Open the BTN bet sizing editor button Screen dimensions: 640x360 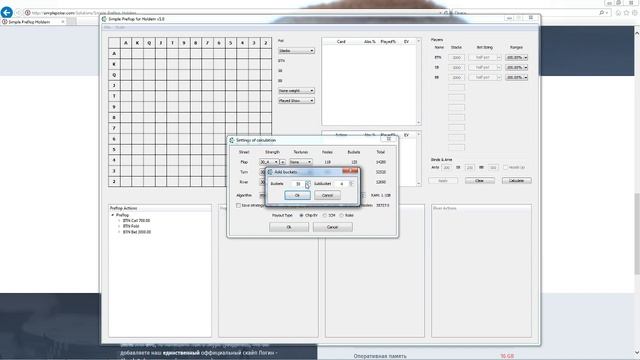499,58
